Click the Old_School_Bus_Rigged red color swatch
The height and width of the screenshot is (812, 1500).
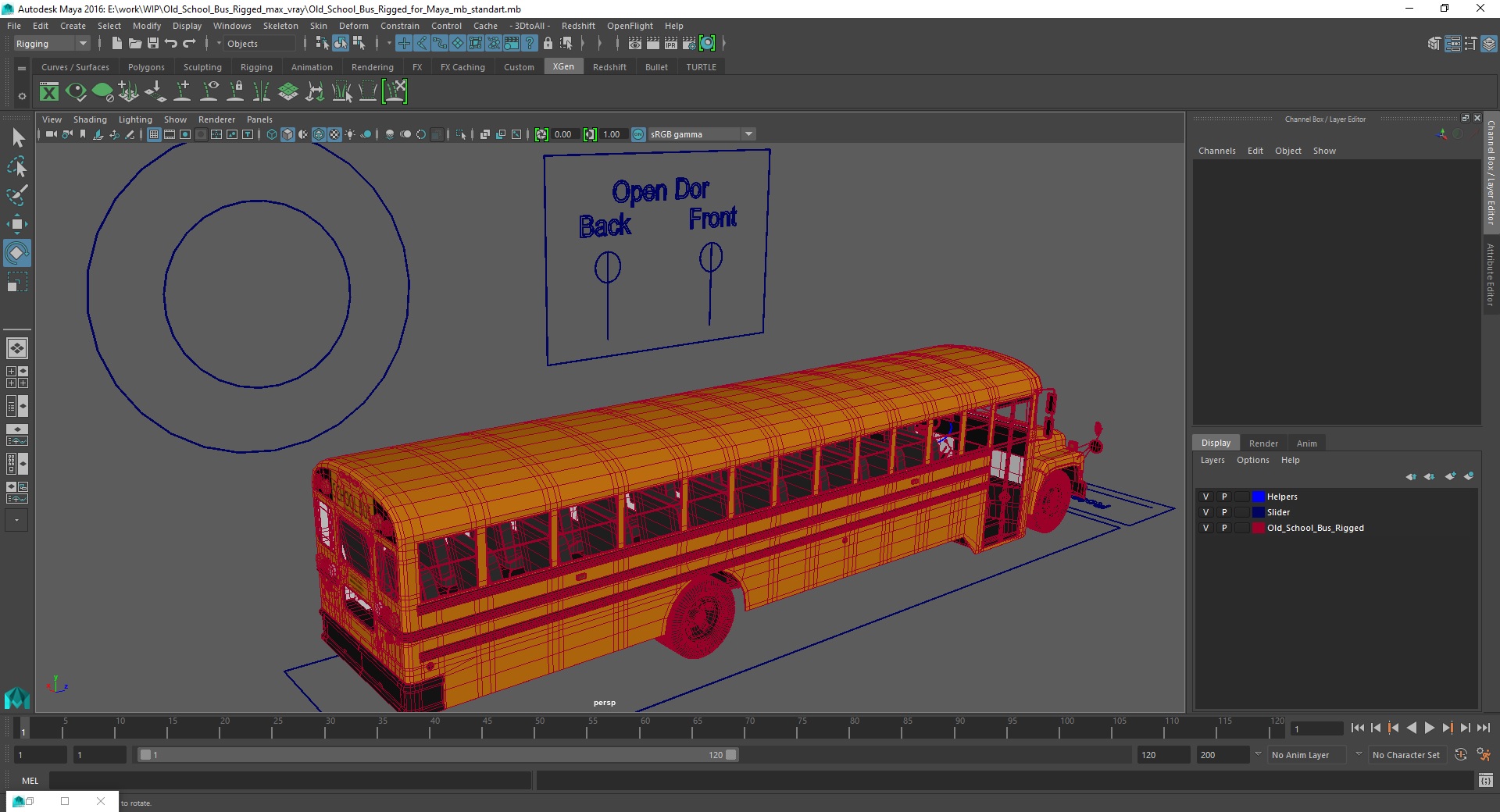(x=1258, y=528)
